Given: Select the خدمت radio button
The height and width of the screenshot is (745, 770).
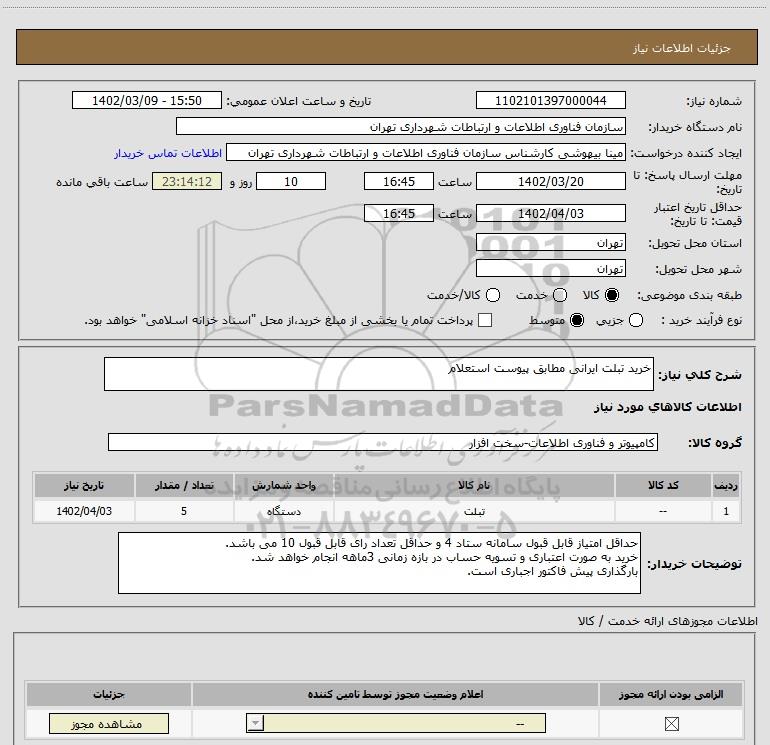Looking at the screenshot, I should (560, 295).
